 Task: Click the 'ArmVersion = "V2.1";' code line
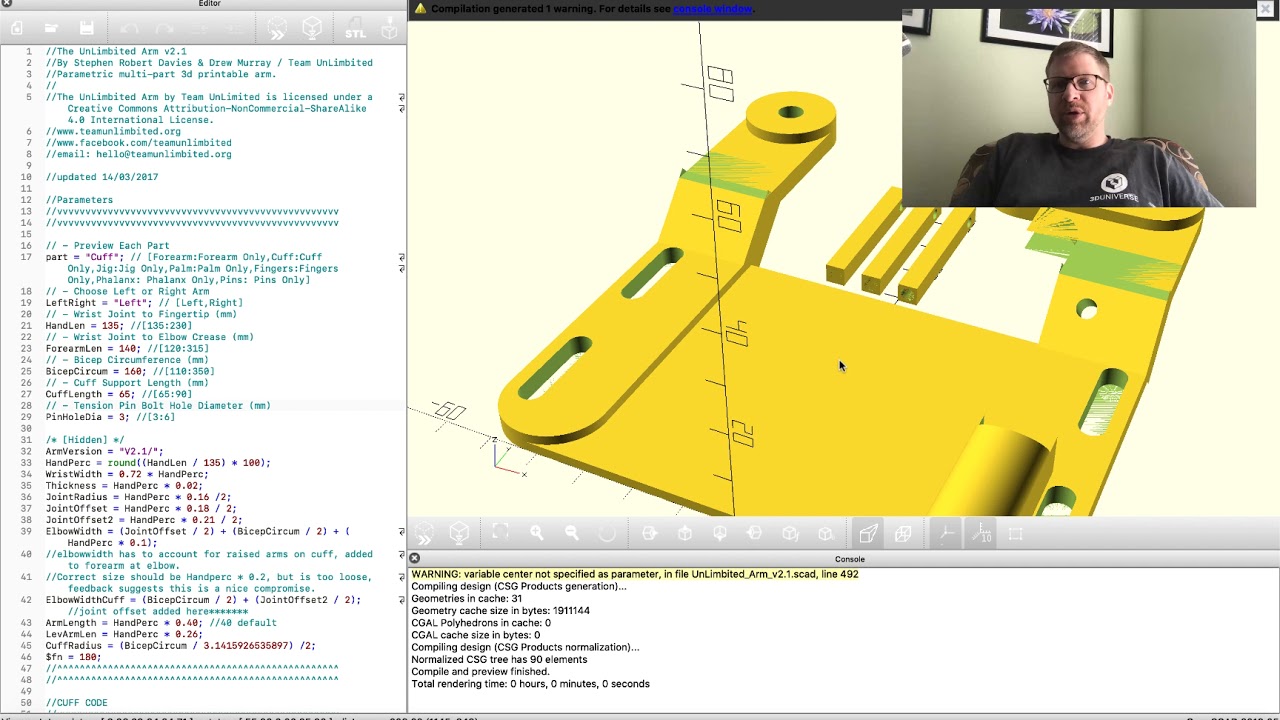point(104,452)
